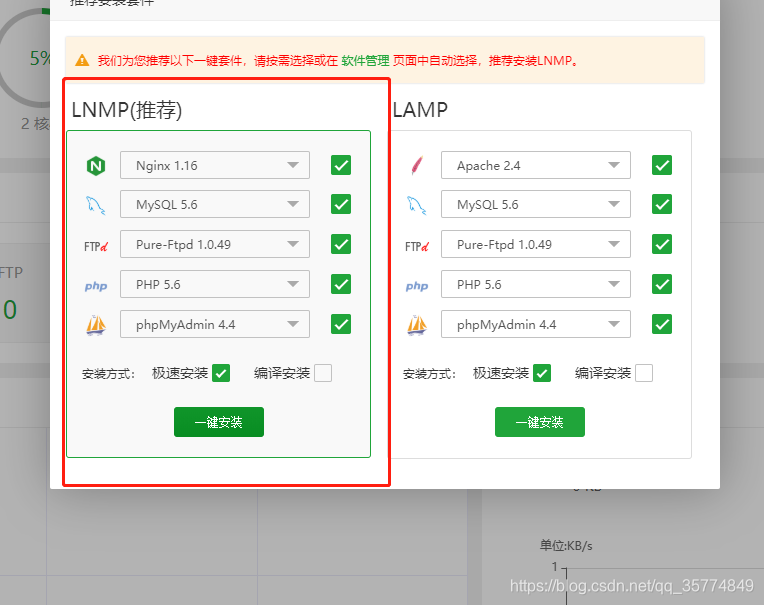Uncheck Pure-Ftpd 1.0.49 in LNMP panel
Screen dimensions: 764x605
click(341, 244)
